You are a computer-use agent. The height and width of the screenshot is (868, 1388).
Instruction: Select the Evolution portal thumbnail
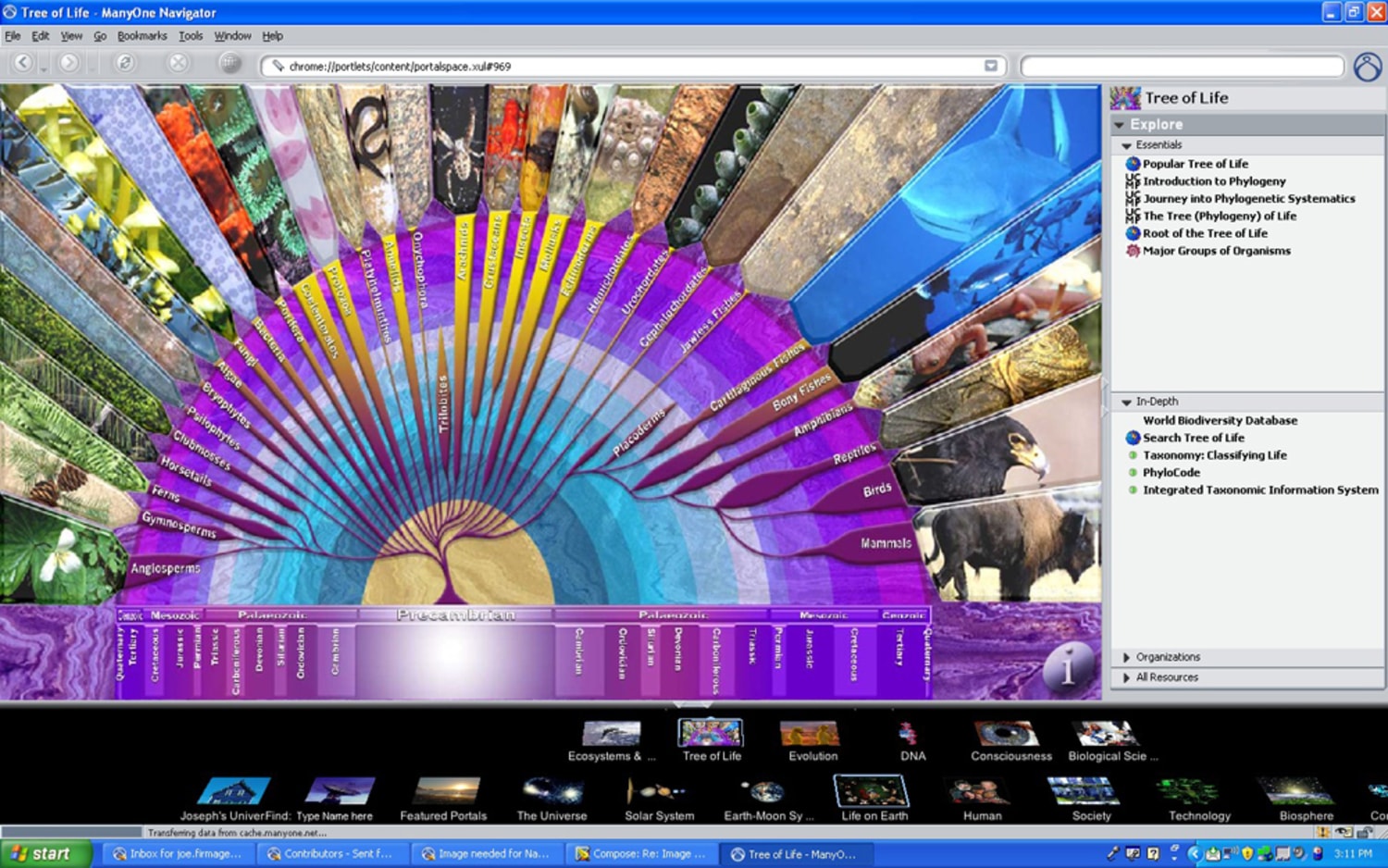click(x=812, y=736)
